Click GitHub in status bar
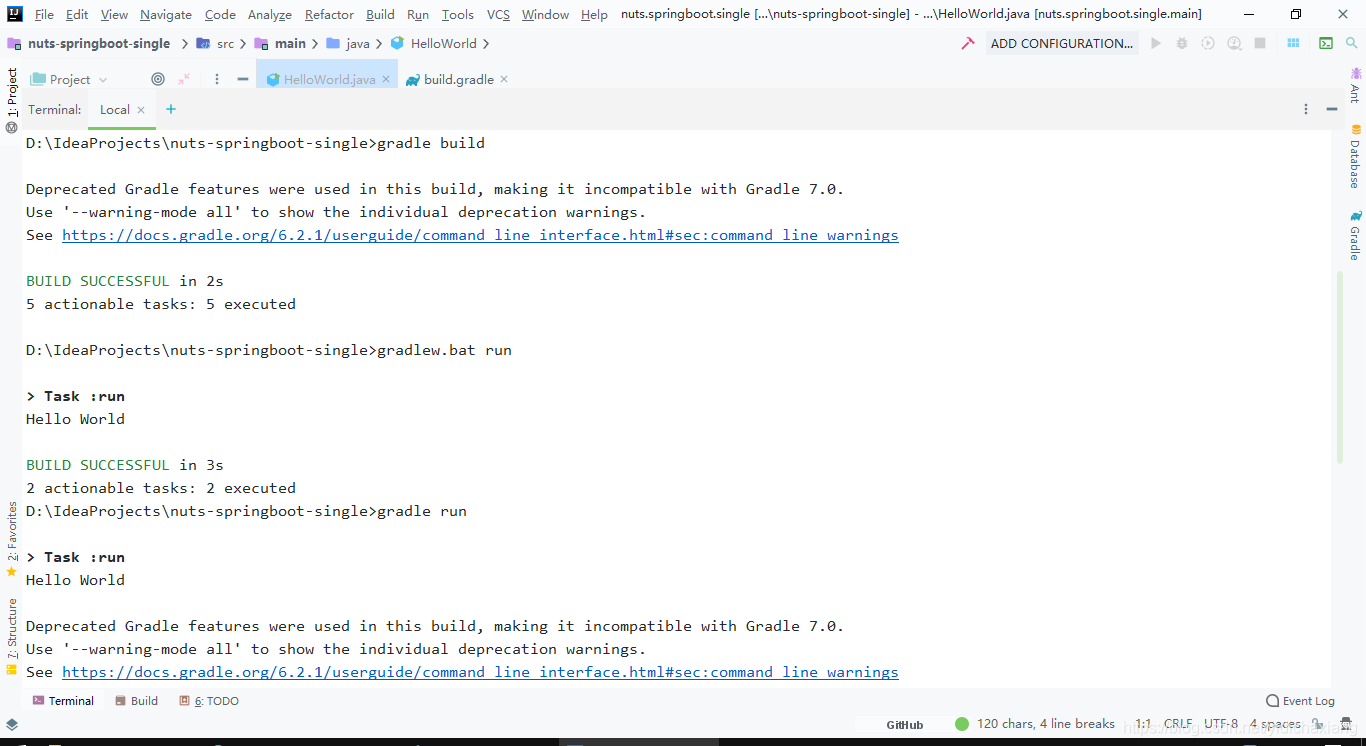The image size is (1366, 746). 904,724
